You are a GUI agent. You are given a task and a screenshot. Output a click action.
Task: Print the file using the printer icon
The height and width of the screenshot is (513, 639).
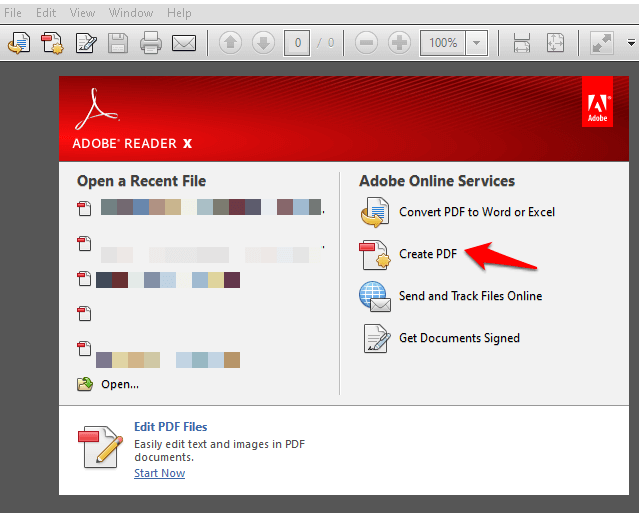[150, 44]
